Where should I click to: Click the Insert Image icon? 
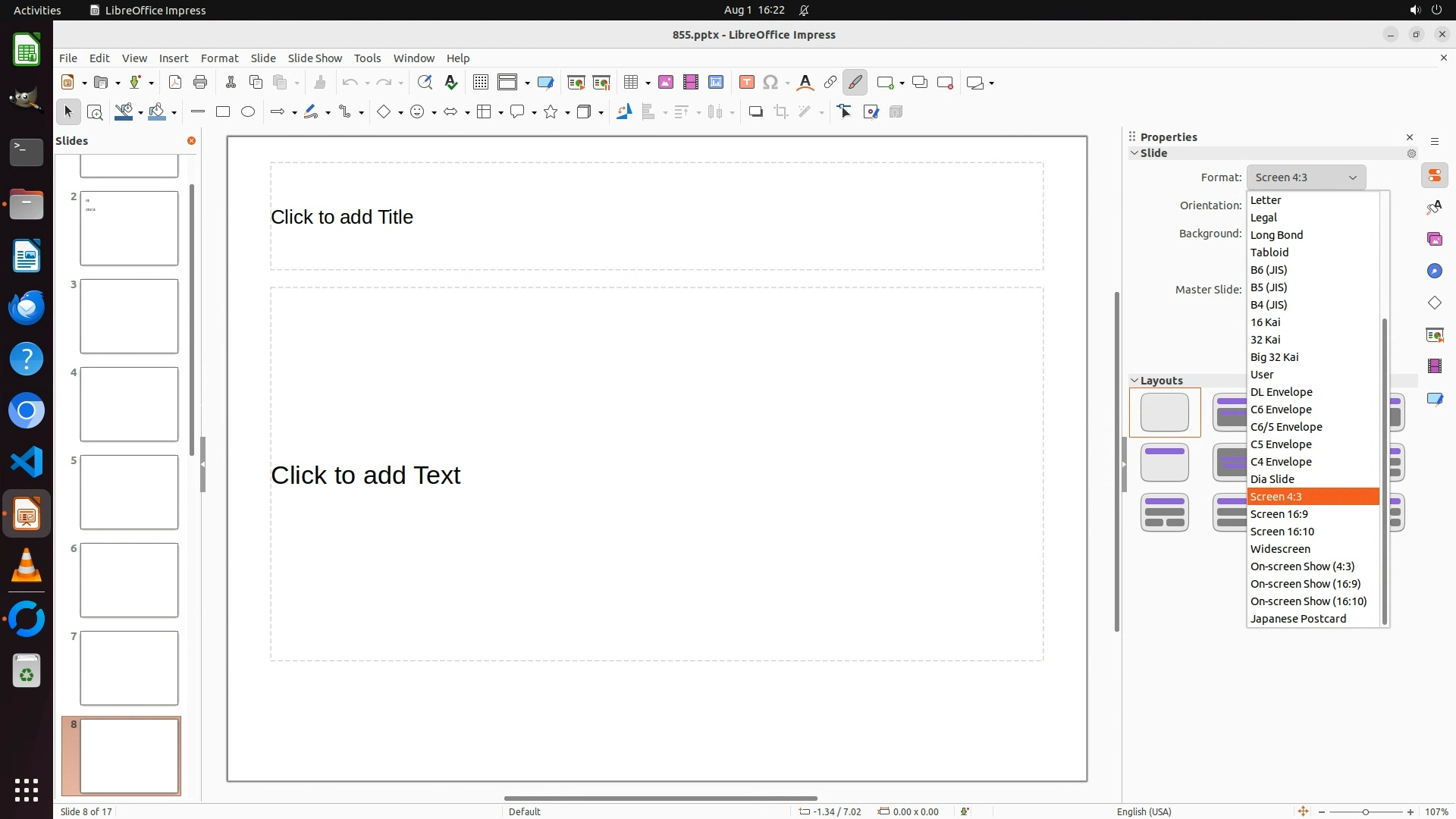pyautogui.click(x=666, y=83)
